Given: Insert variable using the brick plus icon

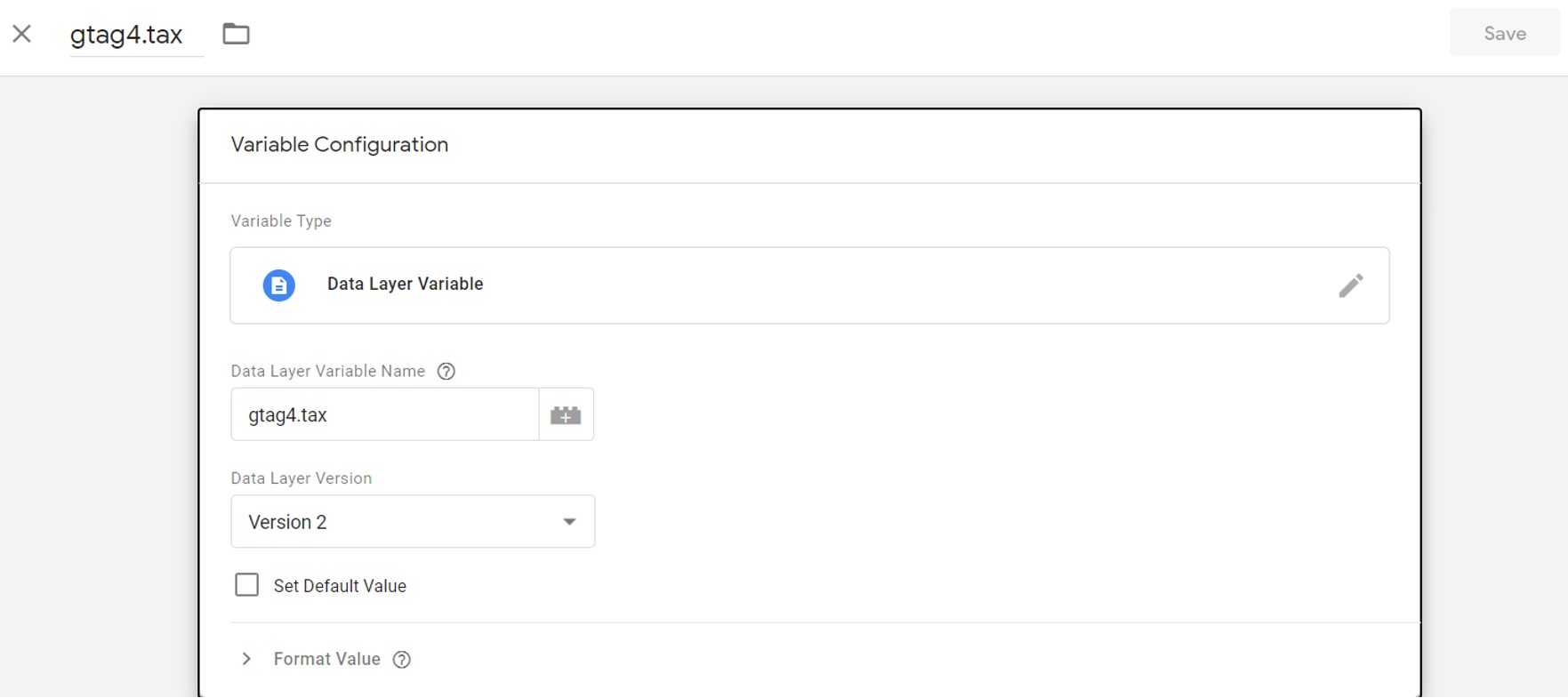Looking at the screenshot, I should [566, 414].
